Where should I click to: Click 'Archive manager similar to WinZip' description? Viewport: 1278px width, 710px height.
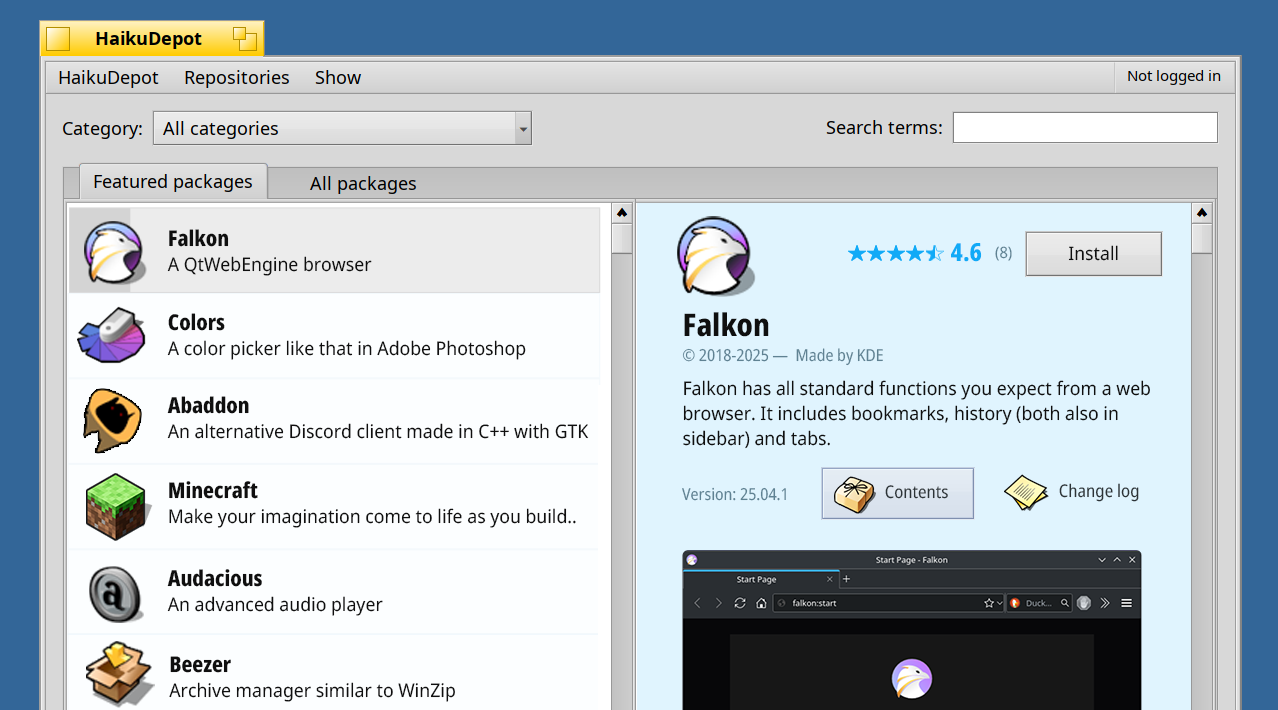[313, 691]
